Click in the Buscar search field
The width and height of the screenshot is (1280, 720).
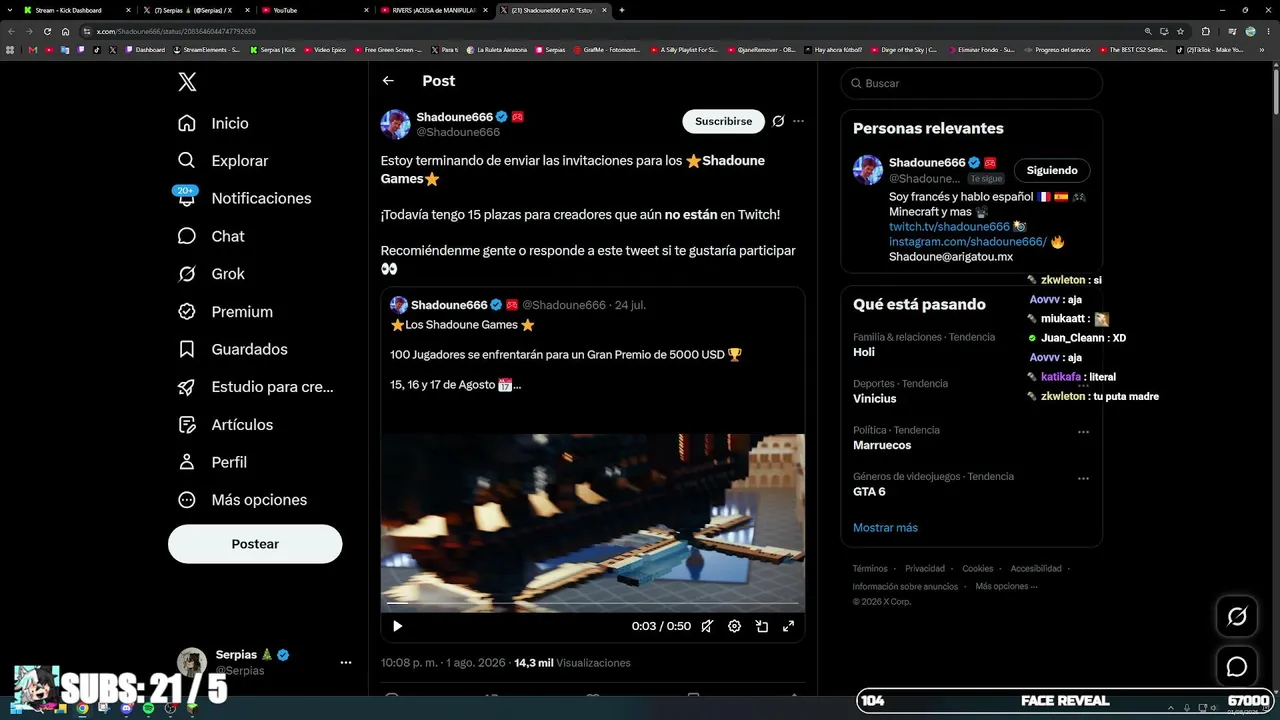point(972,83)
